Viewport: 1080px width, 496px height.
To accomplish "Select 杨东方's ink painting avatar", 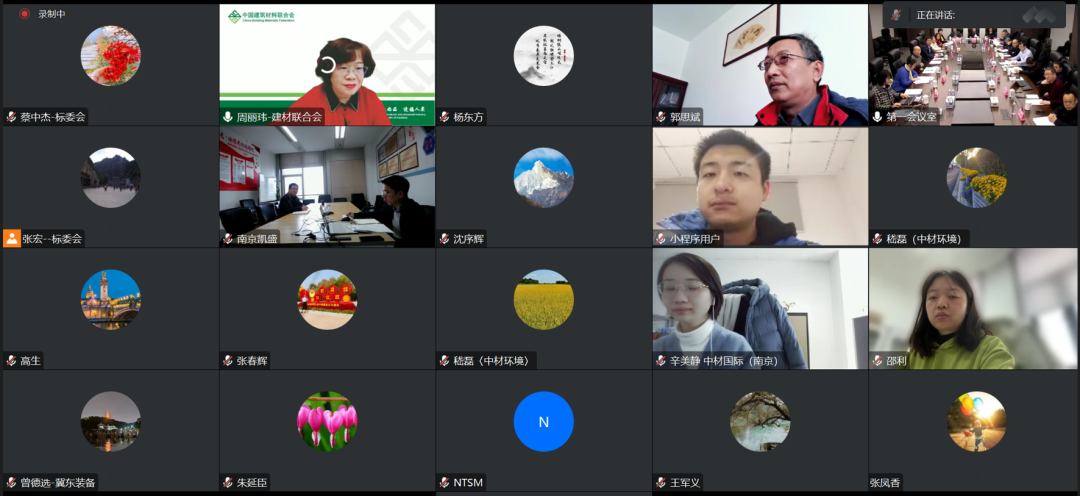I will [543, 55].
